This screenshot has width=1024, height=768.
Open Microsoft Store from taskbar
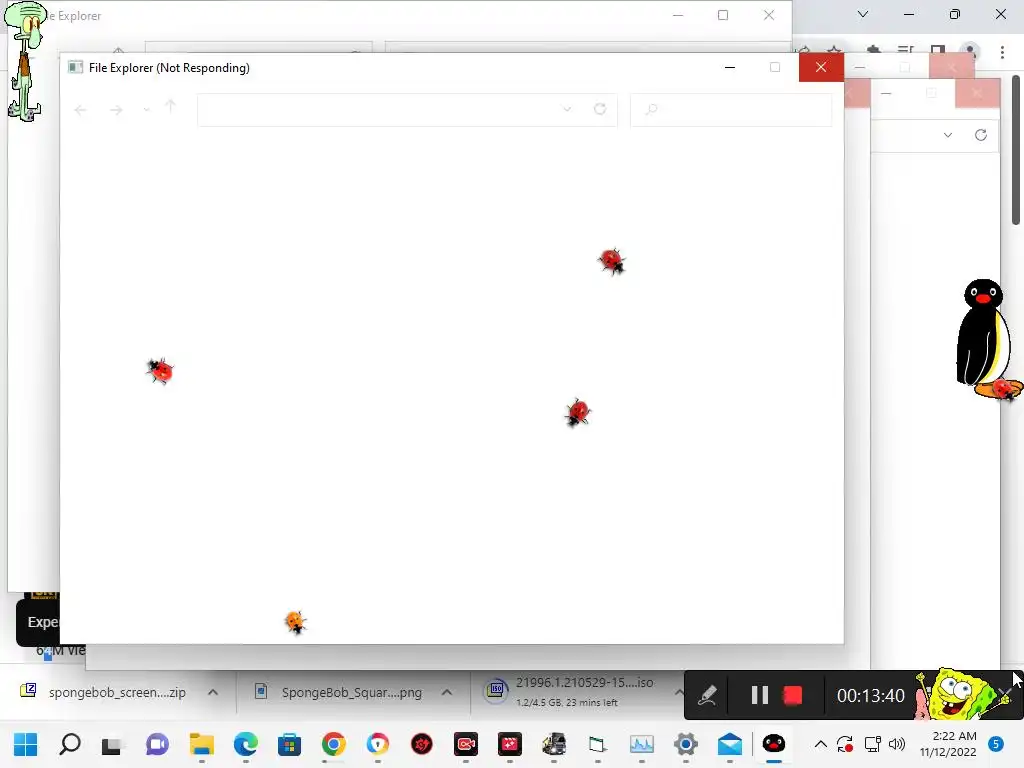(x=289, y=744)
